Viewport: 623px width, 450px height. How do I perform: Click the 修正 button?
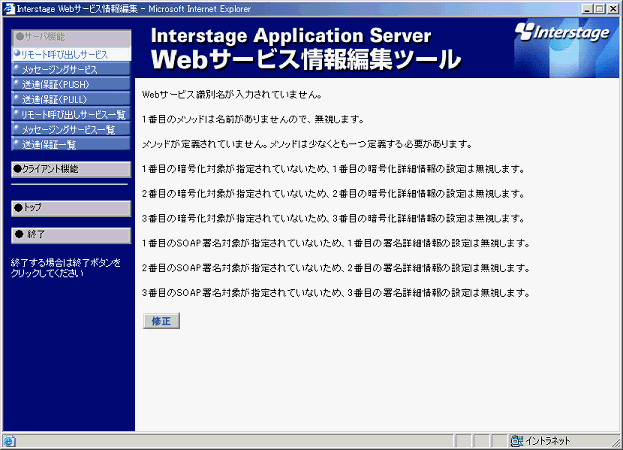[x=161, y=321]
